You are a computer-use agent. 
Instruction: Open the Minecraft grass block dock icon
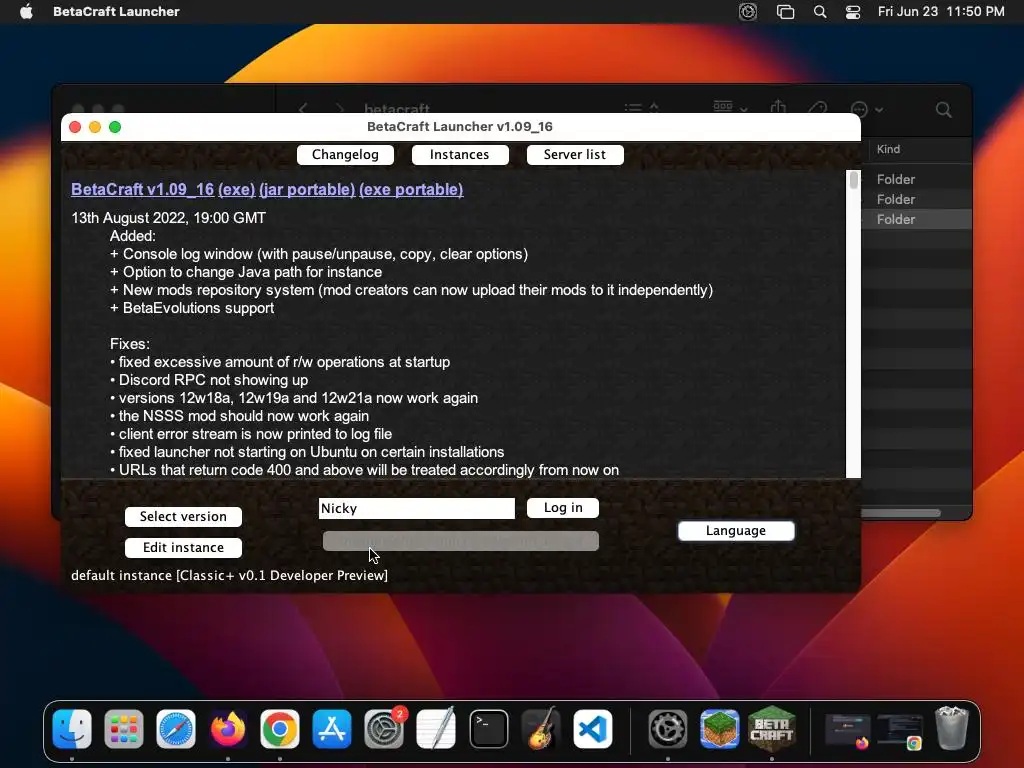[720, 728]
